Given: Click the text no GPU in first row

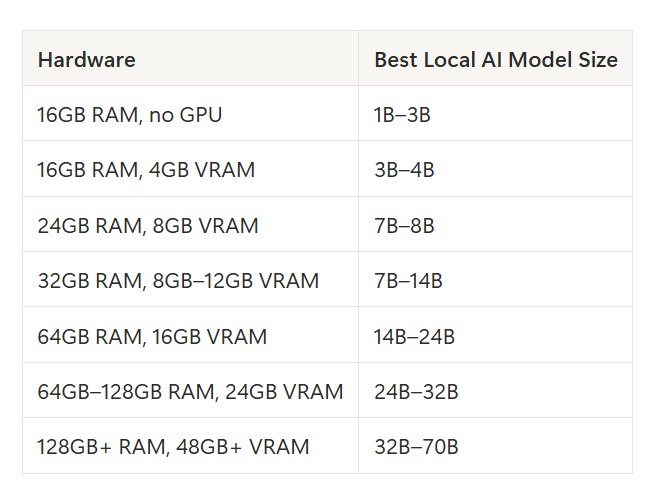Looking at the screenshot, I should click(185, 114).
